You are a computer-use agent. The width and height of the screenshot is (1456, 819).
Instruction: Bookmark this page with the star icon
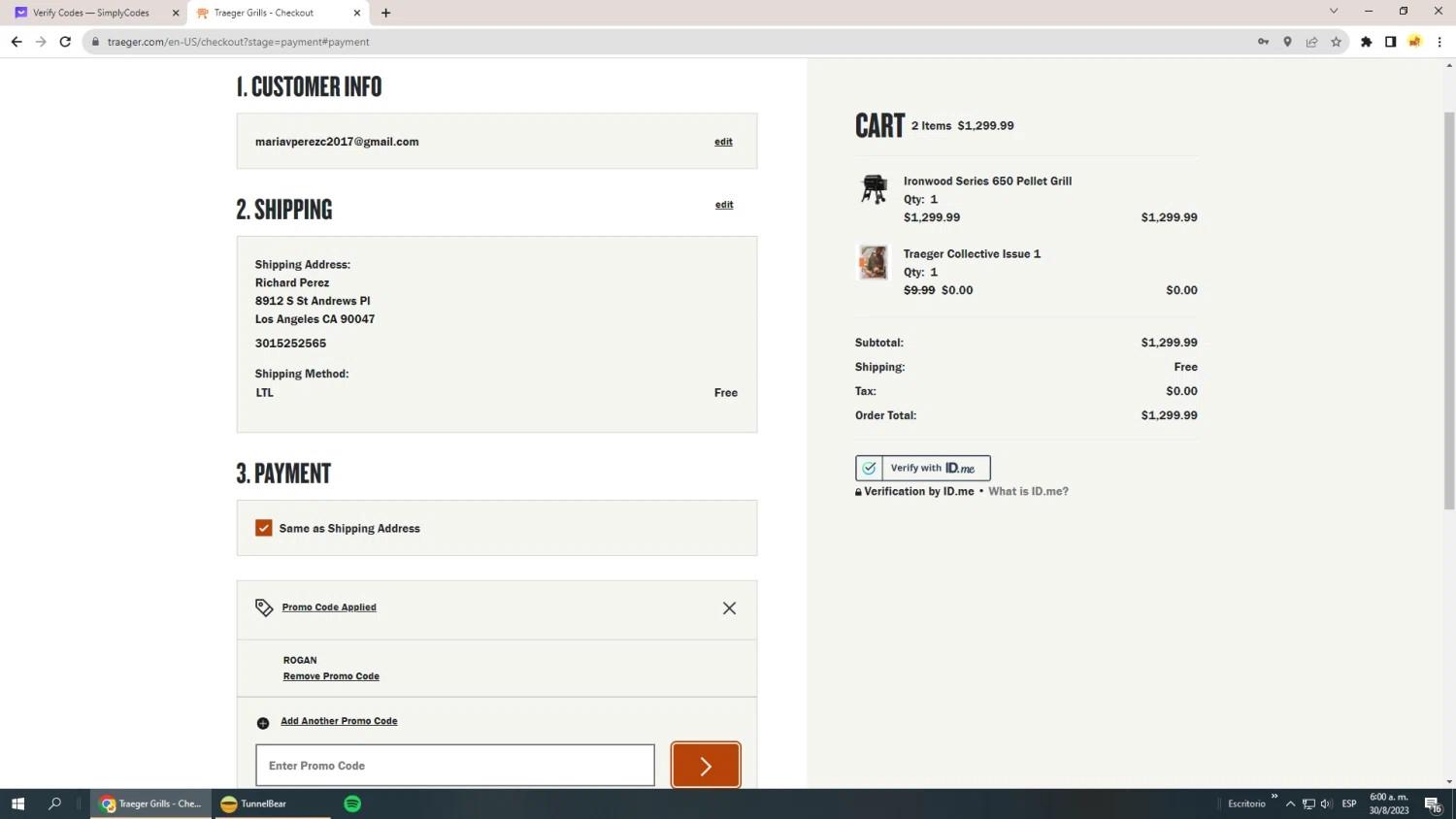coord(1337,42)
